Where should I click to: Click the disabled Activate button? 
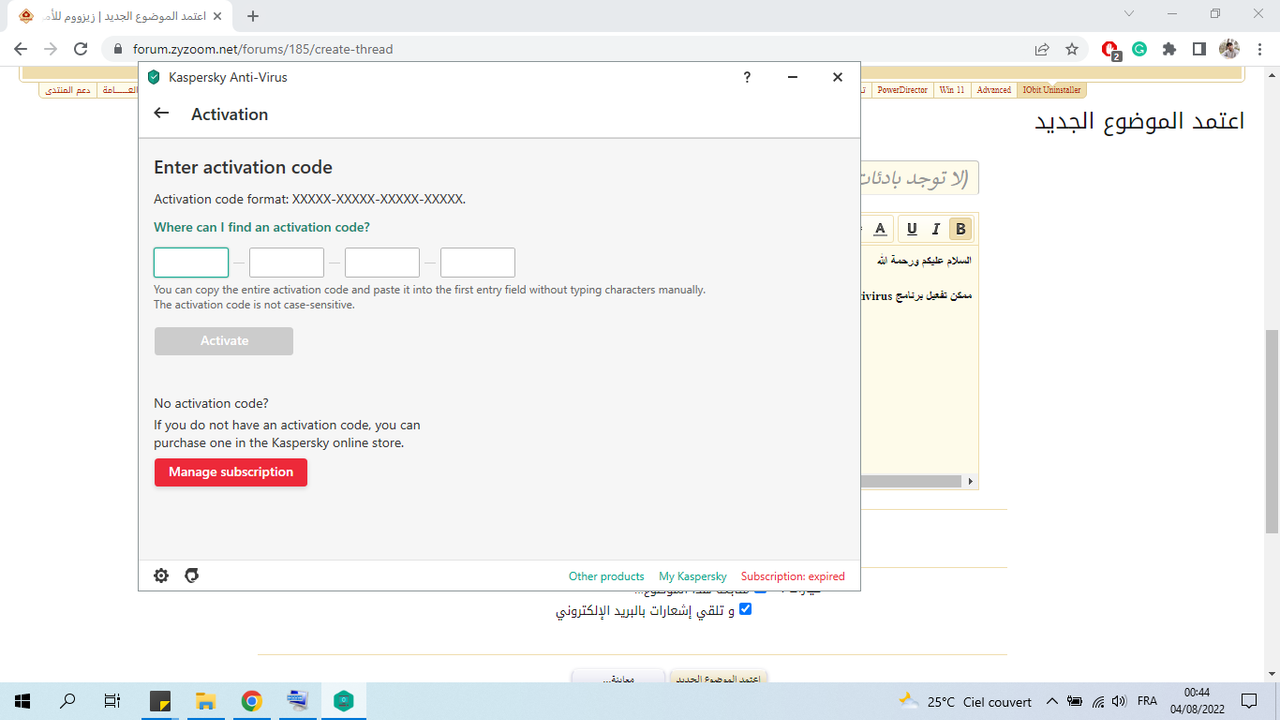224,341
